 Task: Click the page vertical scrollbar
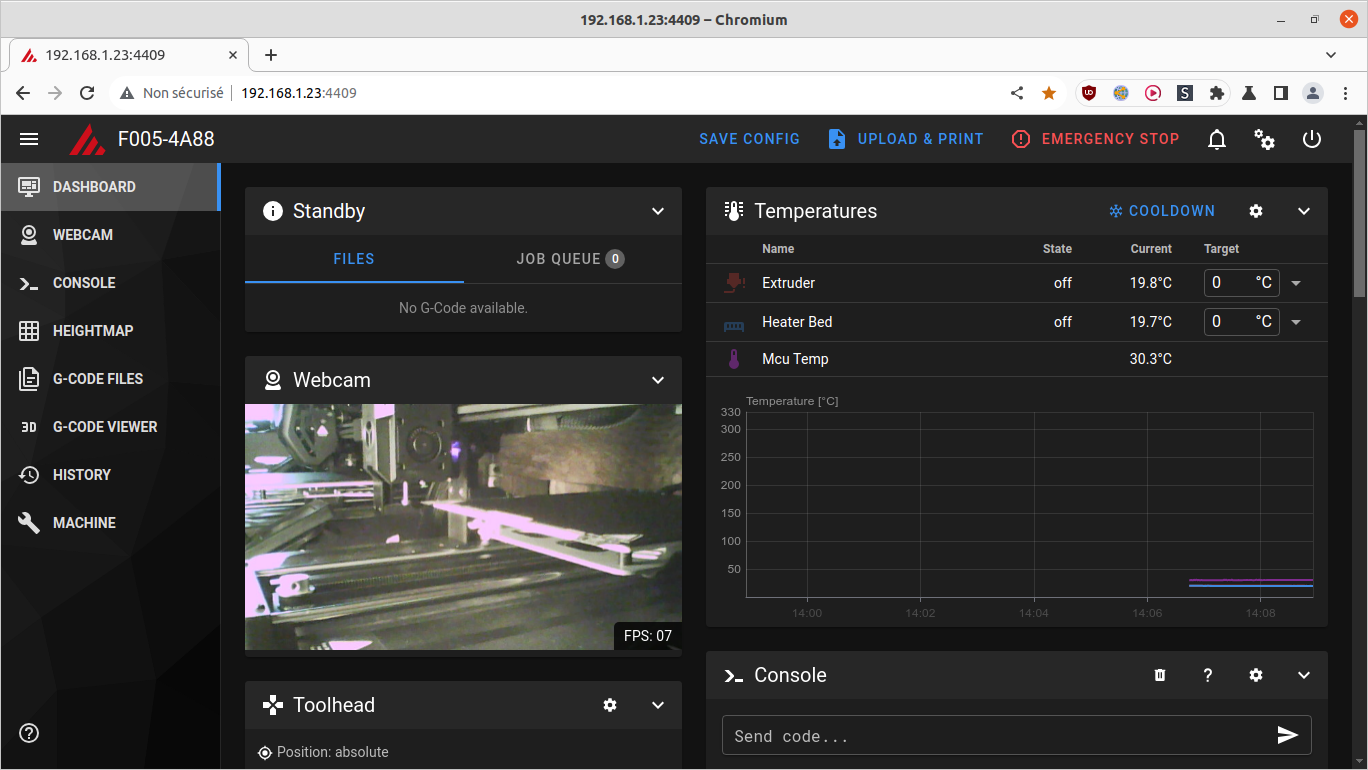1360,213
